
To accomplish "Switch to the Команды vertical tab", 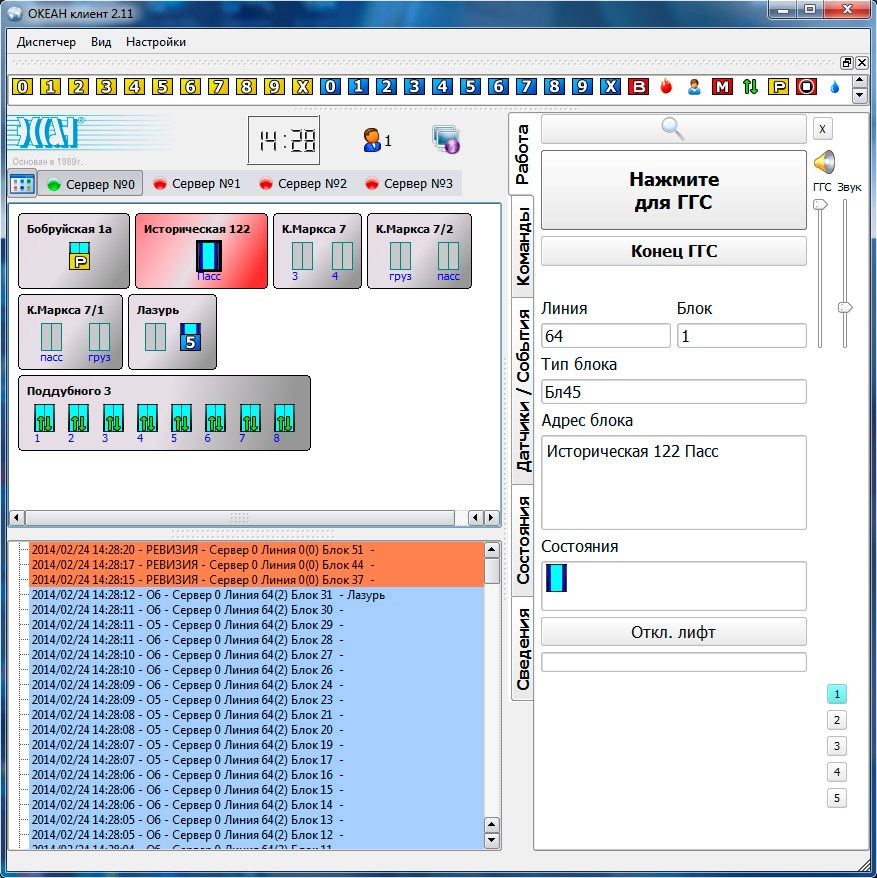I will [x=523, y=241].
